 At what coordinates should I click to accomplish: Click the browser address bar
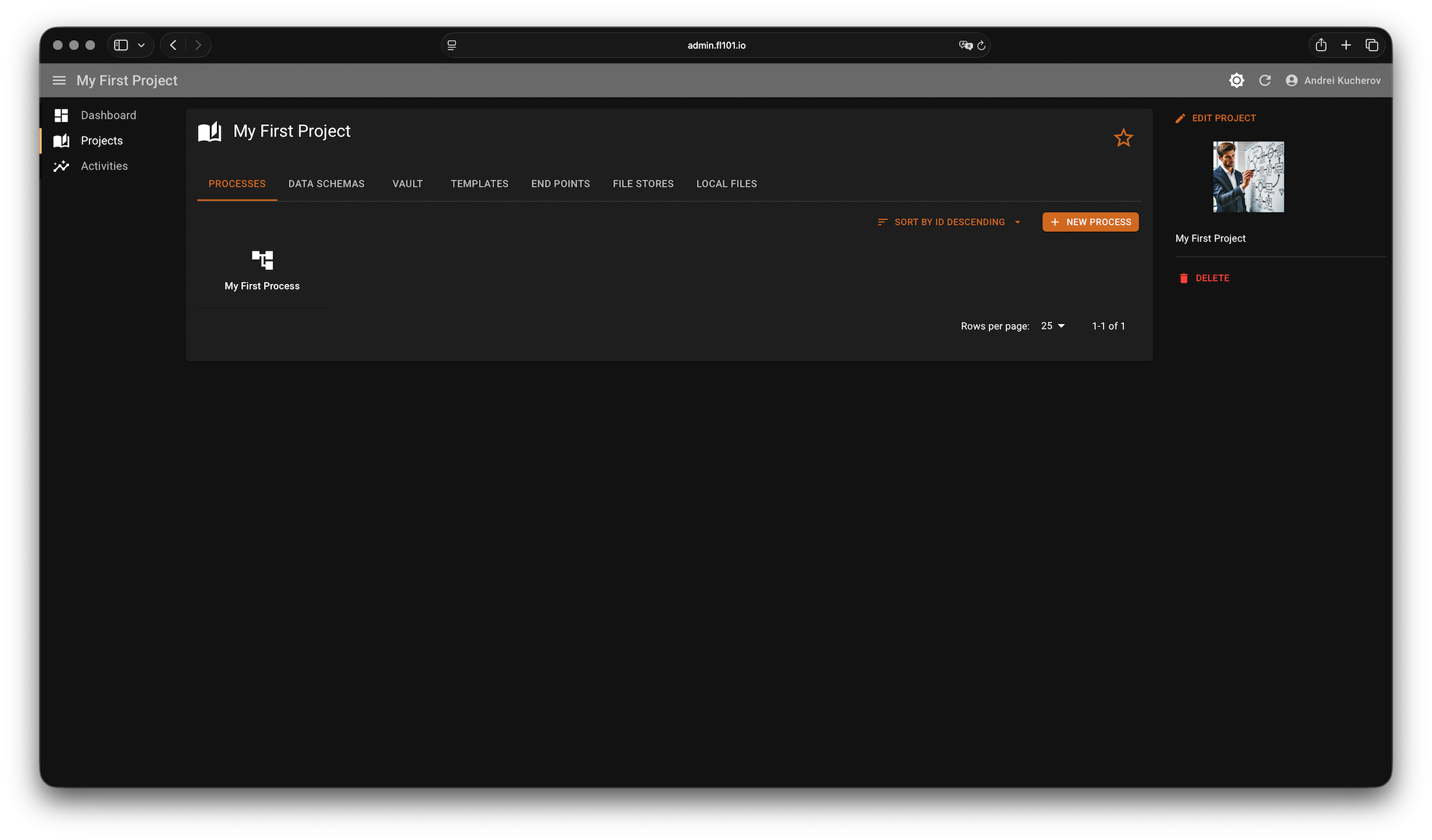715,45
